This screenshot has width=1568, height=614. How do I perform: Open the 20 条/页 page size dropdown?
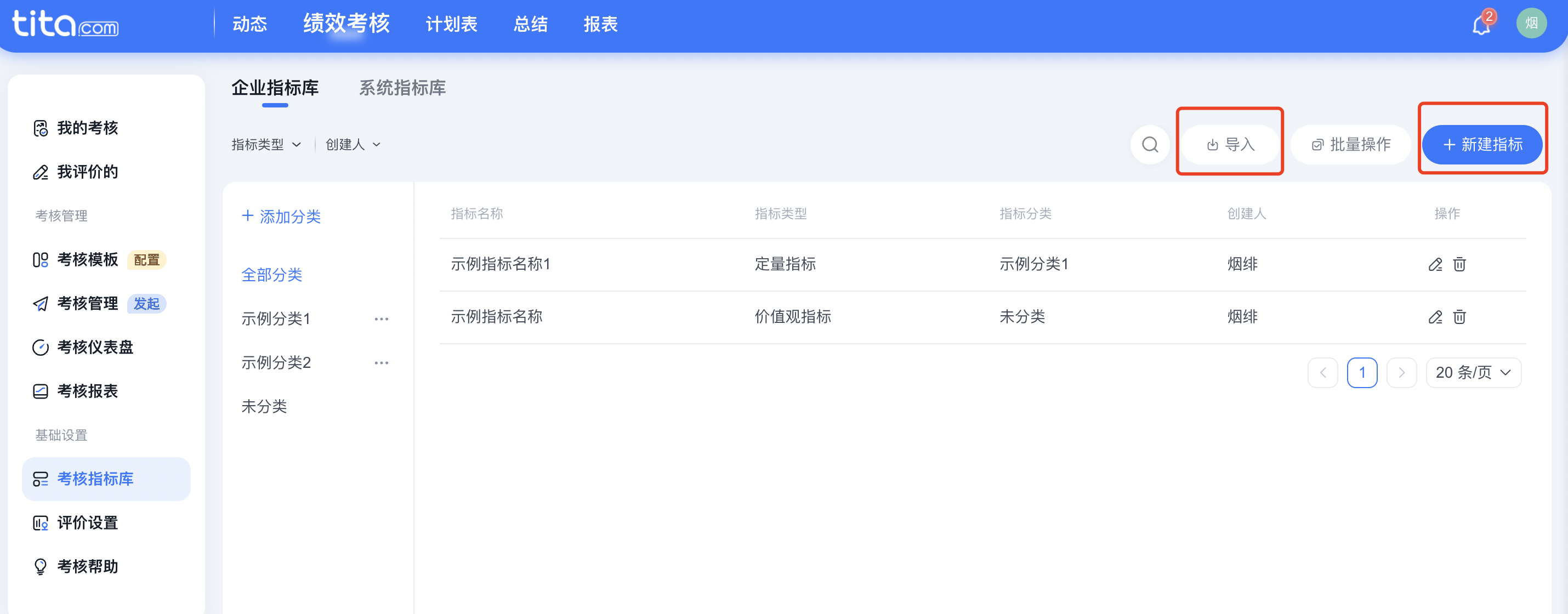coord(1473,372)
